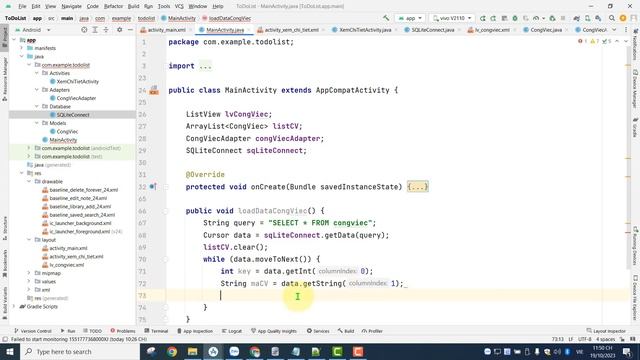The height and width of the screenshot is (360, 640).
Task: Click the Windows Start button
Action: [x=9, y=351]
